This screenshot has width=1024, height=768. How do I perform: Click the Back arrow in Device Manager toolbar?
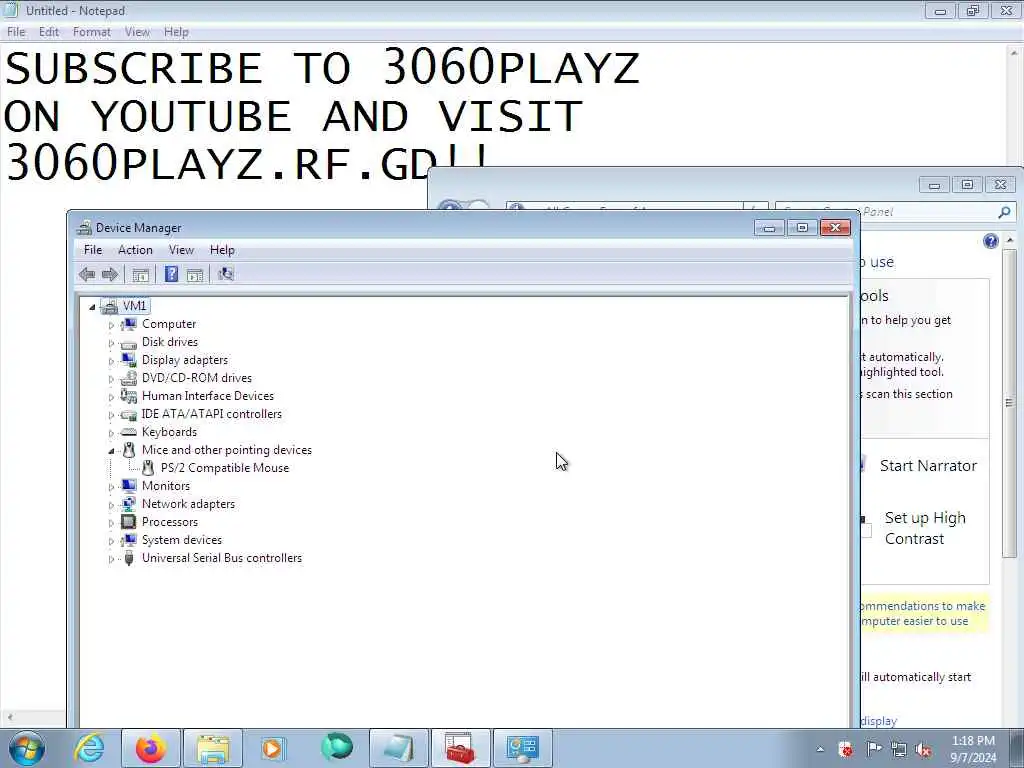[x=87, y=274]
